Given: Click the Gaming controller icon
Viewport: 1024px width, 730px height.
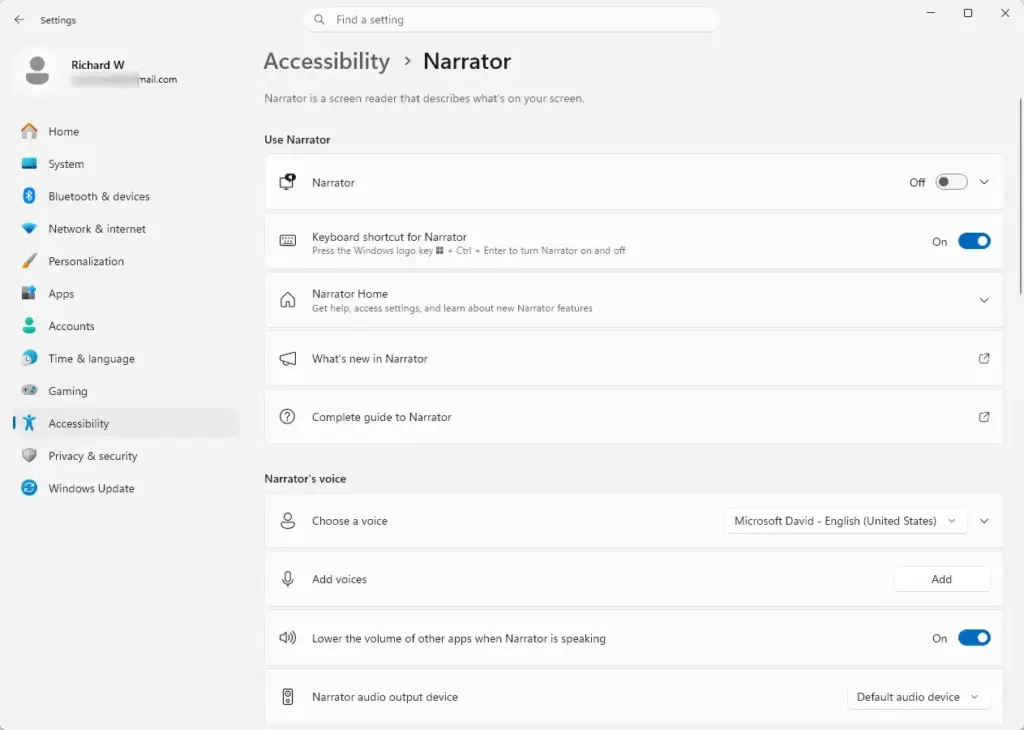Looking at the screenshot, I should point(29,390).
